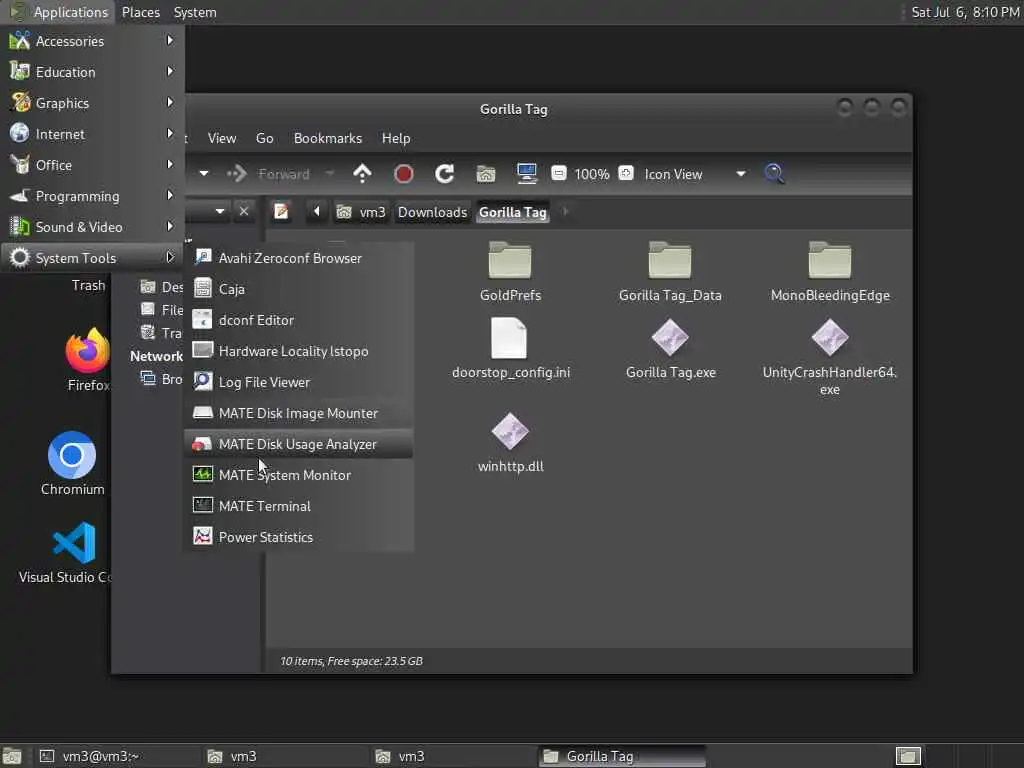Open the Go menu
The image size is (1024, 768).
coord(264,138)
